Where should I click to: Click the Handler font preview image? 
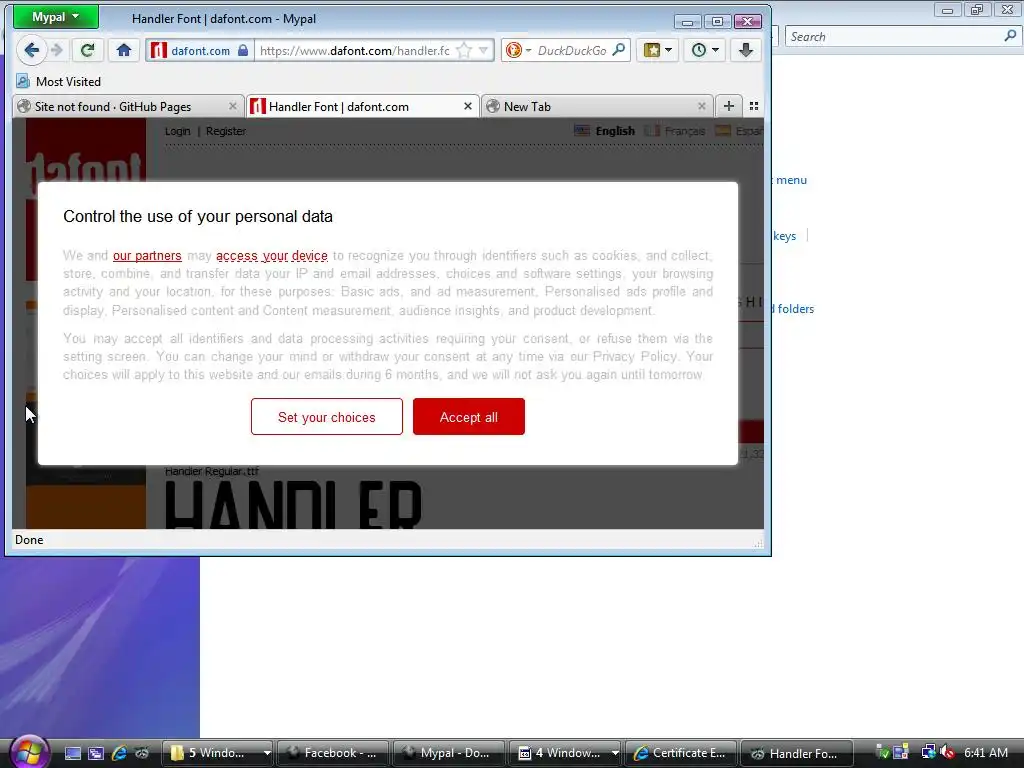coord(294,504)
